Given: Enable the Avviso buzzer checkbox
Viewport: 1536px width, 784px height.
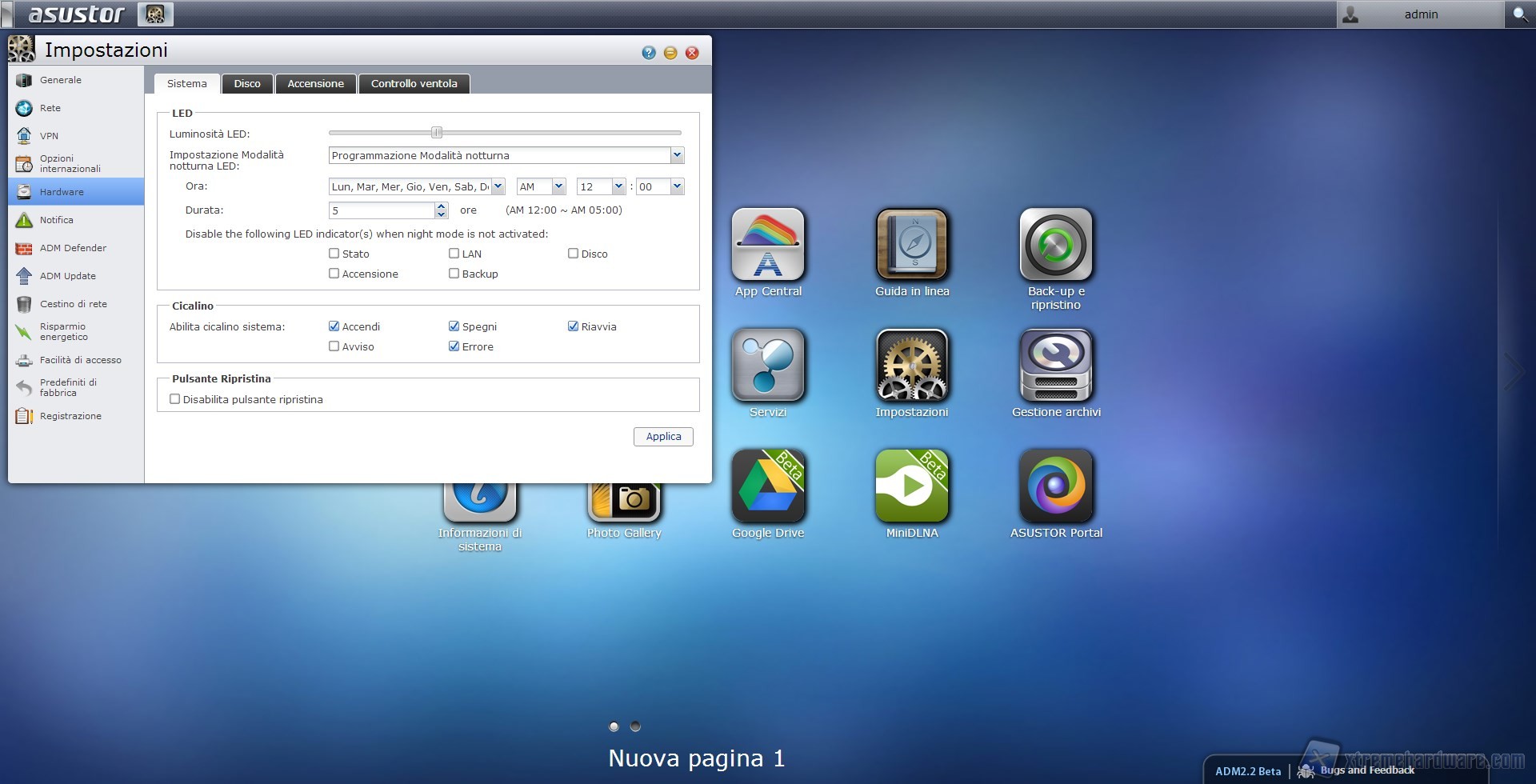Looking at the screenshot, I should click(x=334, y=346).
